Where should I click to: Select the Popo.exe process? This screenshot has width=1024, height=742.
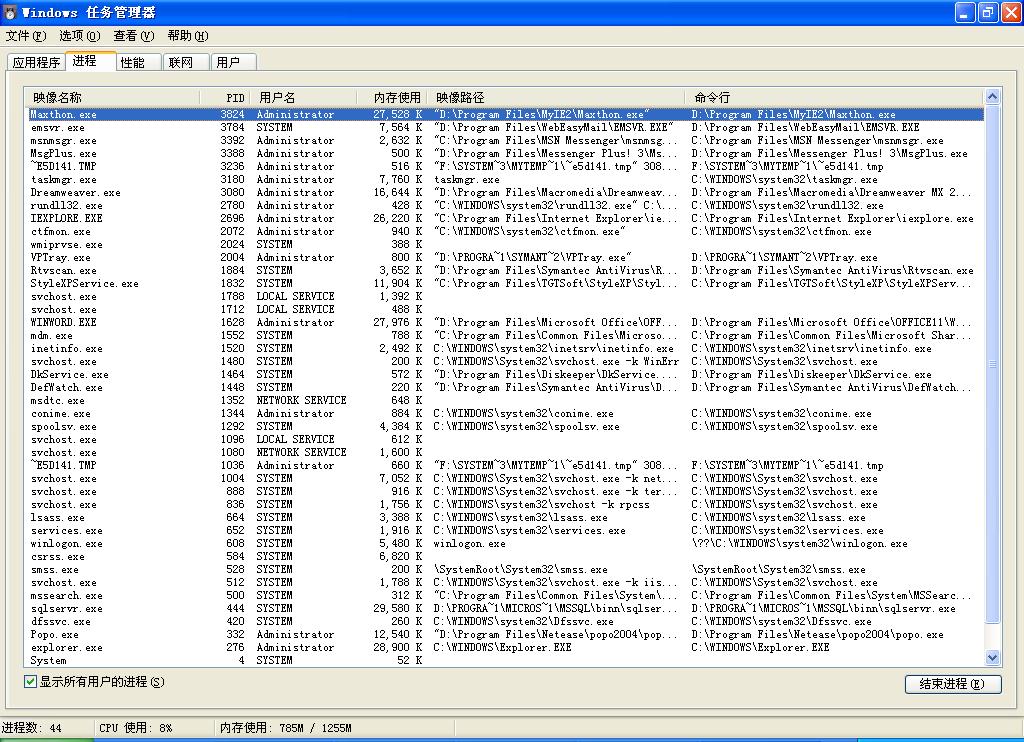click(x=506, y=635)
